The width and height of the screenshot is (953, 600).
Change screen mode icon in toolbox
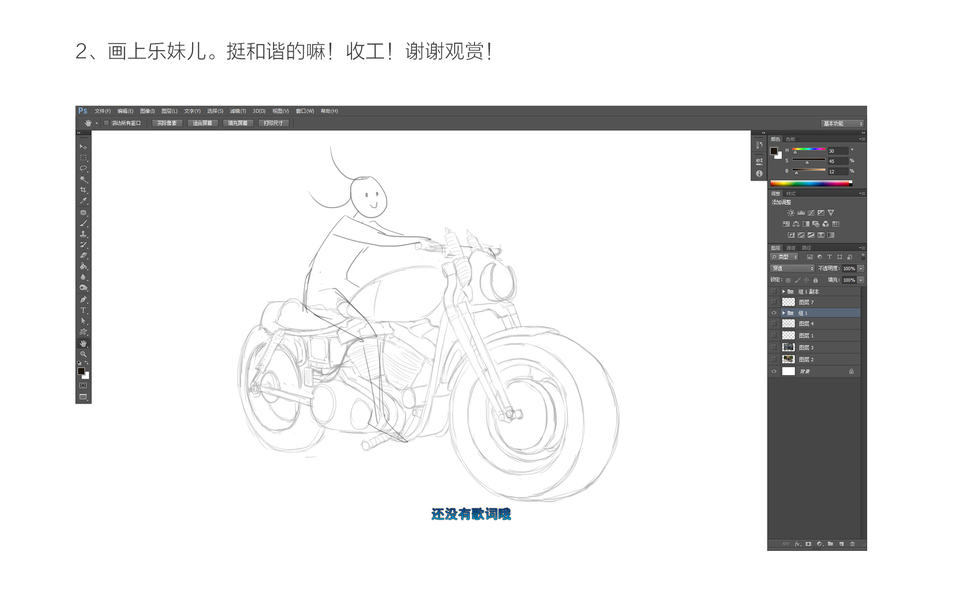83,397
